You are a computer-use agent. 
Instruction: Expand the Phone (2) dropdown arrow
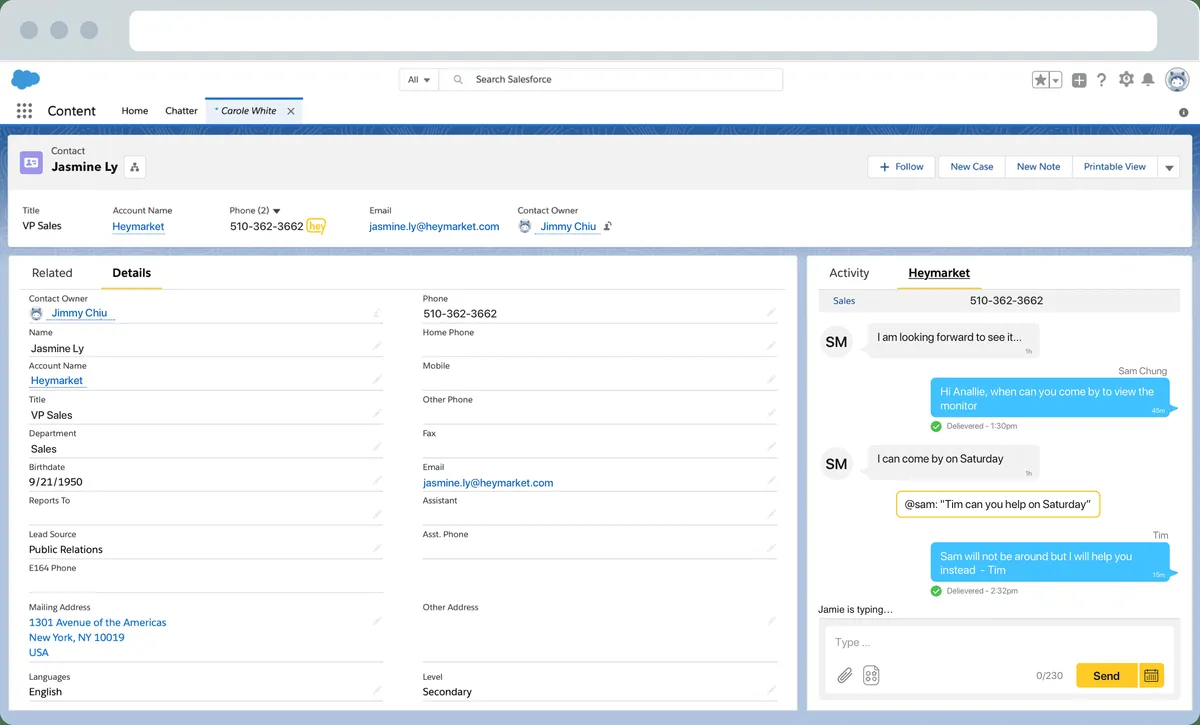[277, 211]
